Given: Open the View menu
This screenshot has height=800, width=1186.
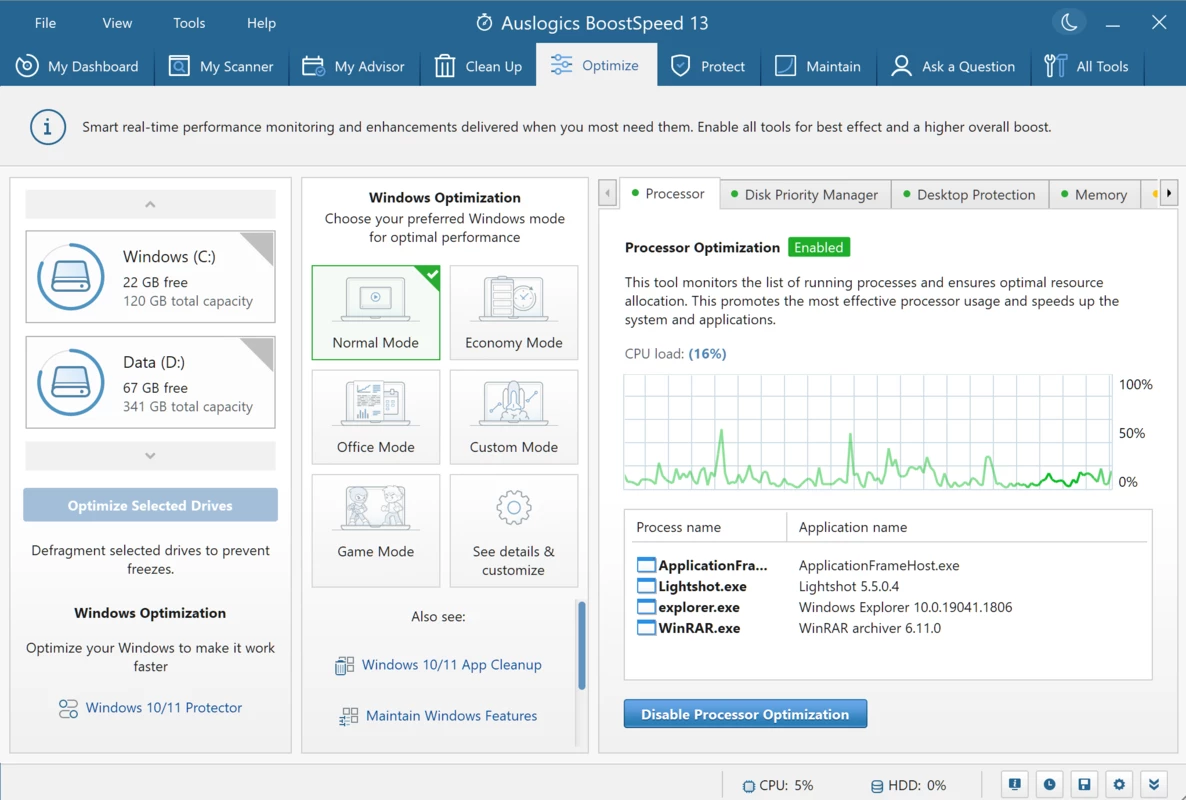Looking at the screenshot, I should coord(117,23).
